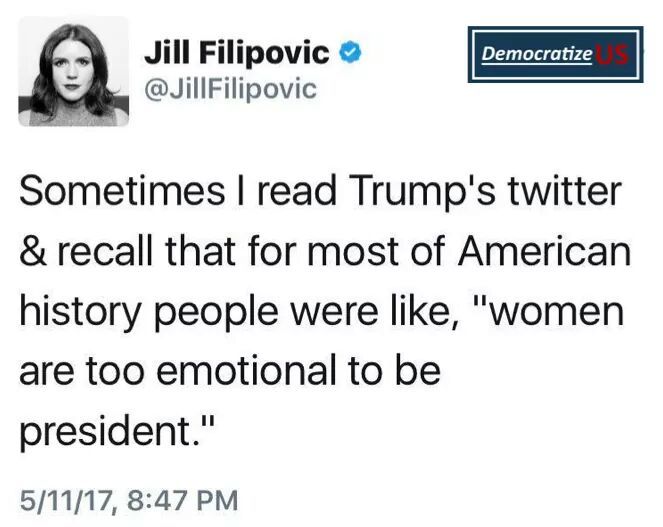The height and width of the screenshot is (527, 663).
Task: Open the @JillFilipovic handle link
Action: coord(230,89)
